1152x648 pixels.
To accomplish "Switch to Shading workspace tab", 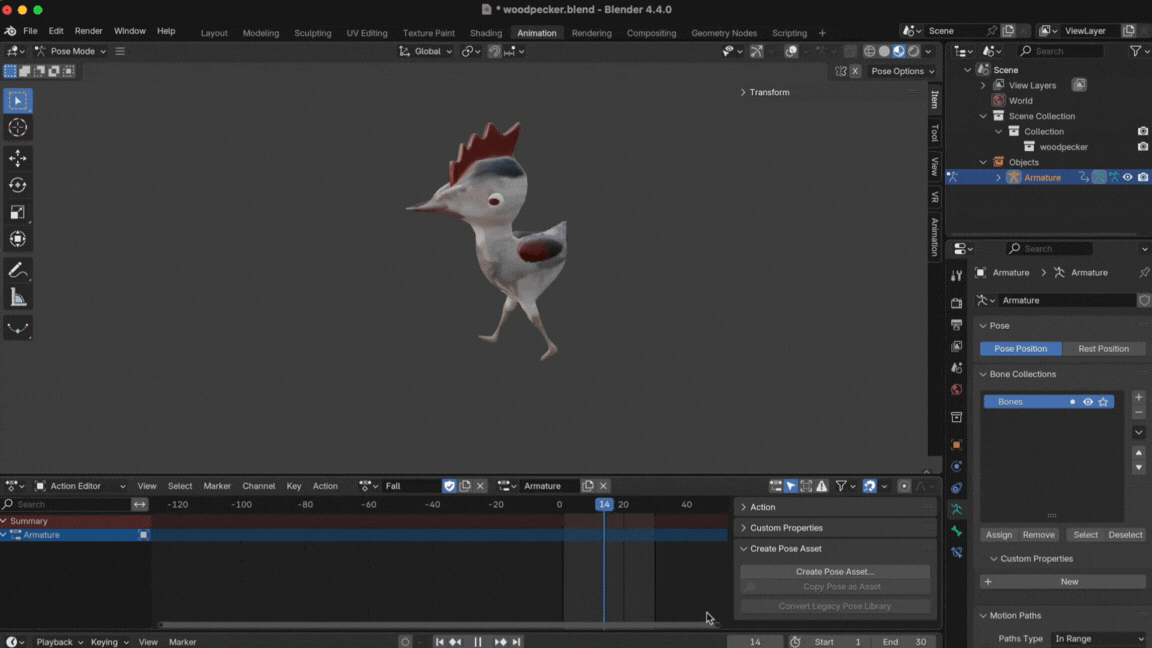I will coord(486,33).
